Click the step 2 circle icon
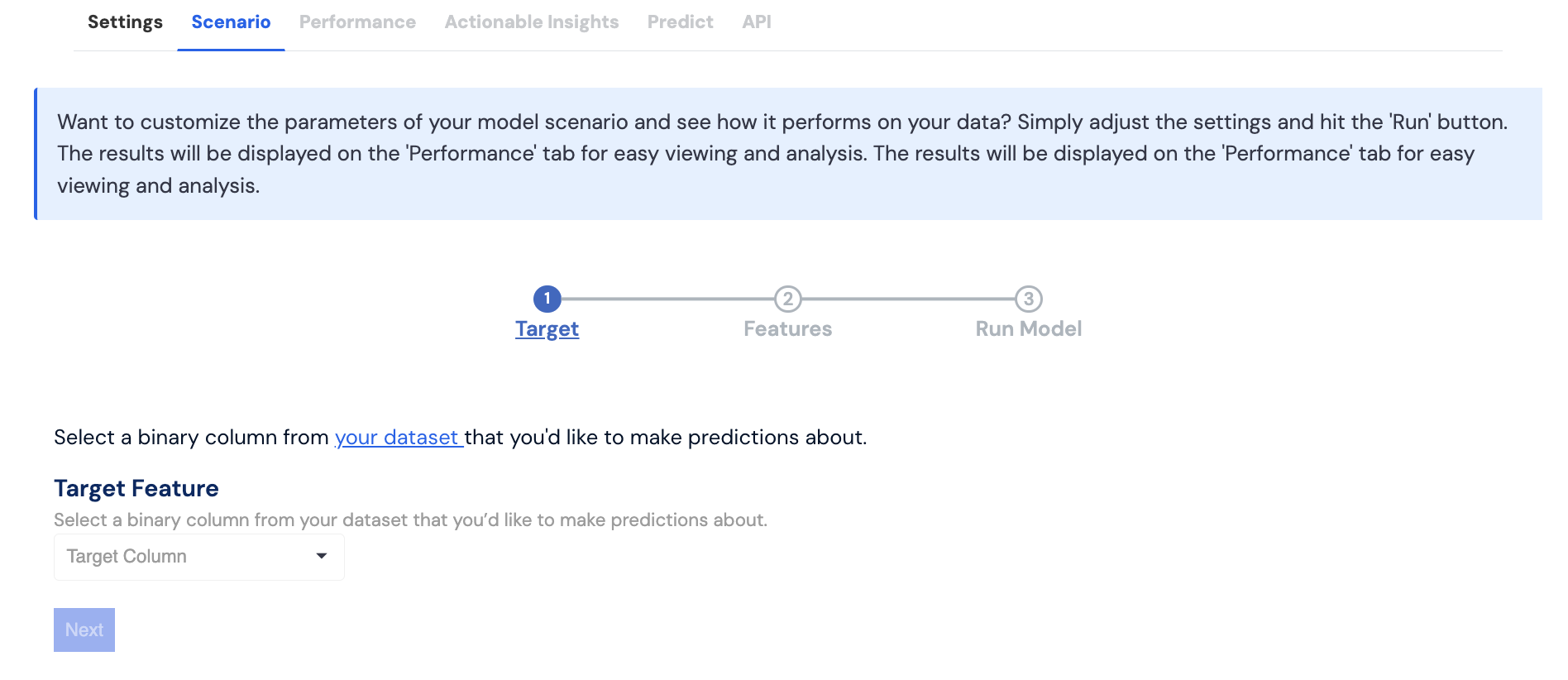Screen dimensions: 1568x680 (x=787, y=299)
